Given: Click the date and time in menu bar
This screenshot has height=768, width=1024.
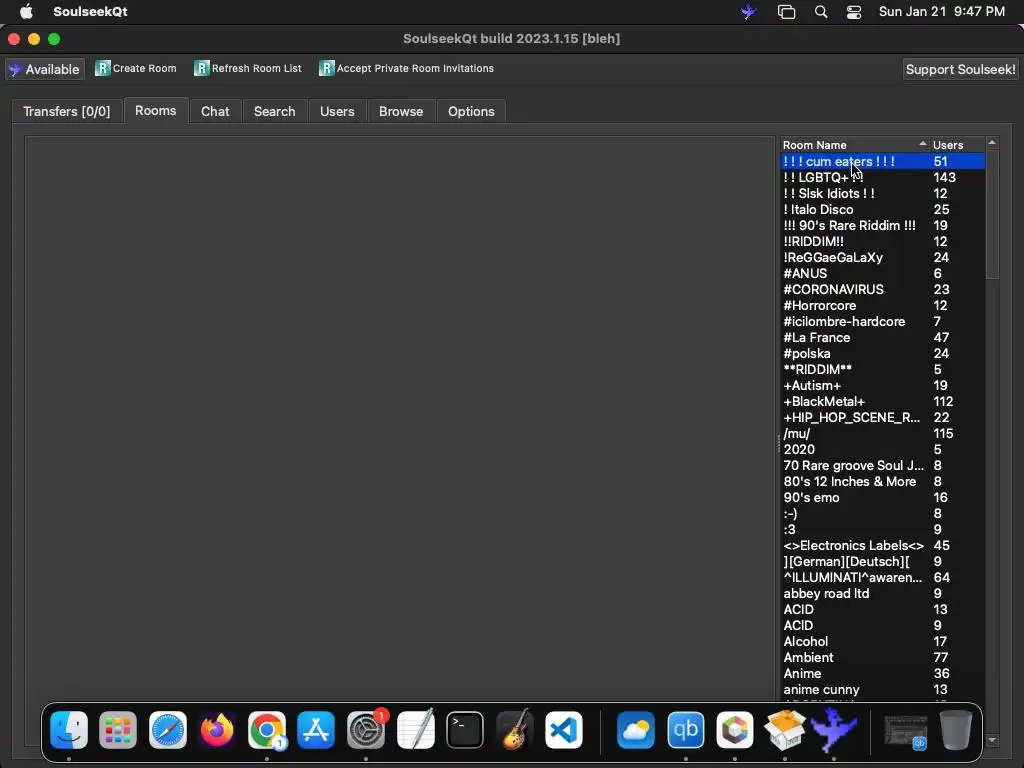Looking at the screenshot, I should pos(942,12).
